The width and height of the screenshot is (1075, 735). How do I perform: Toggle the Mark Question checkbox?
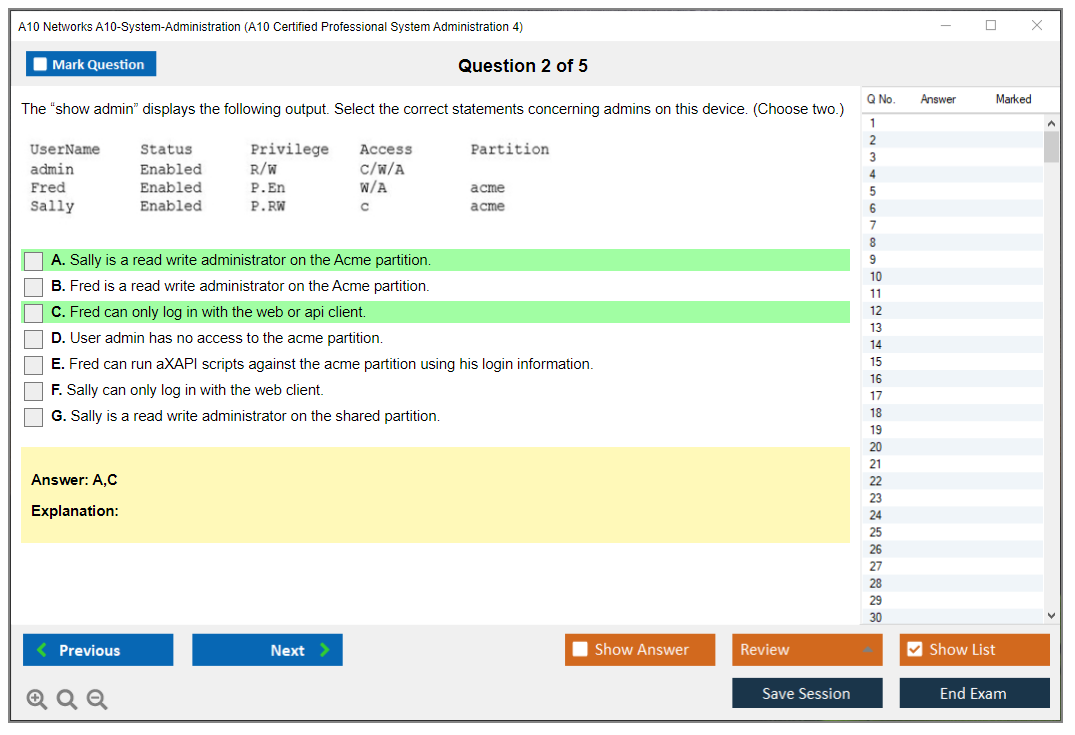(x=41, y=65)
